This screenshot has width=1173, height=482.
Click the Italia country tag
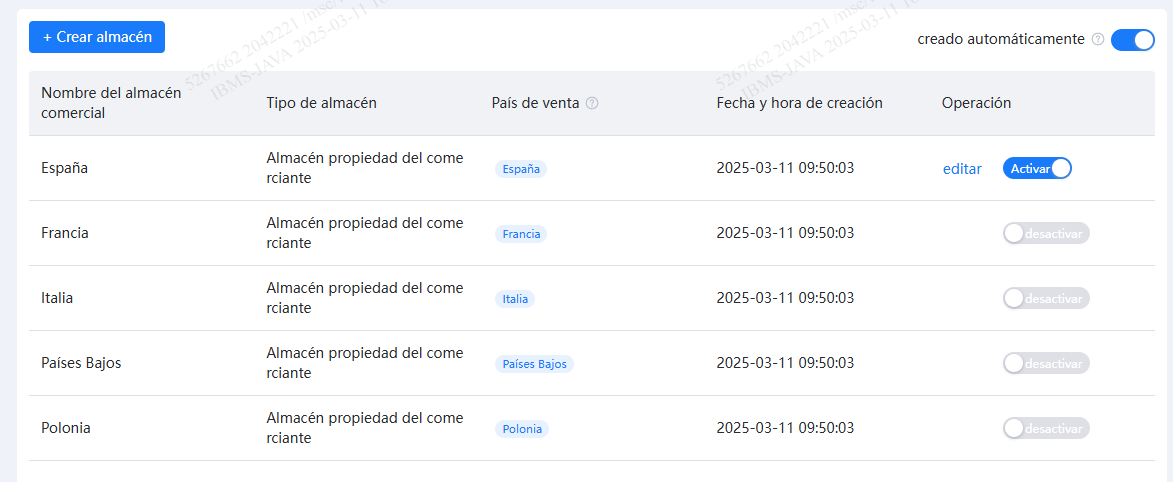pyautogui.click(x=515, y=299)
